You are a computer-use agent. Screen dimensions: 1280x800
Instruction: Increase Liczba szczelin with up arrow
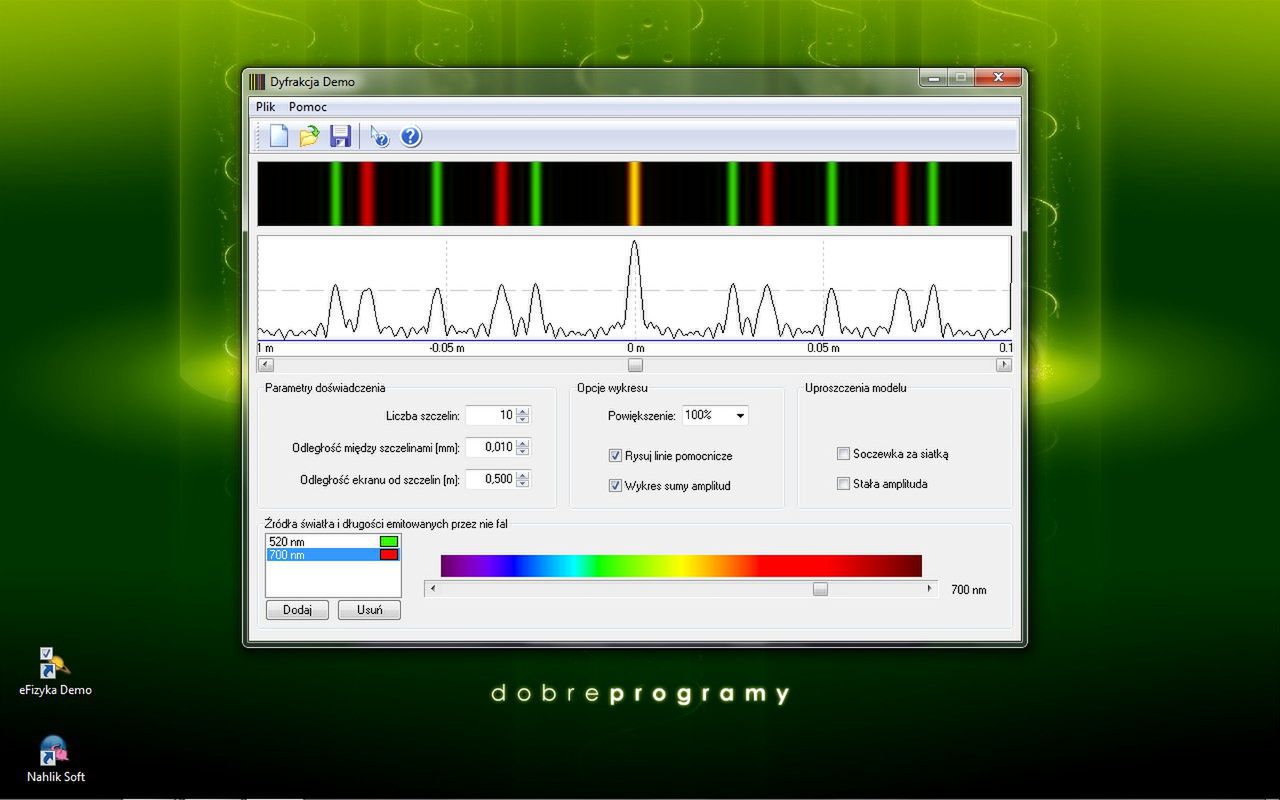[523, 411]
